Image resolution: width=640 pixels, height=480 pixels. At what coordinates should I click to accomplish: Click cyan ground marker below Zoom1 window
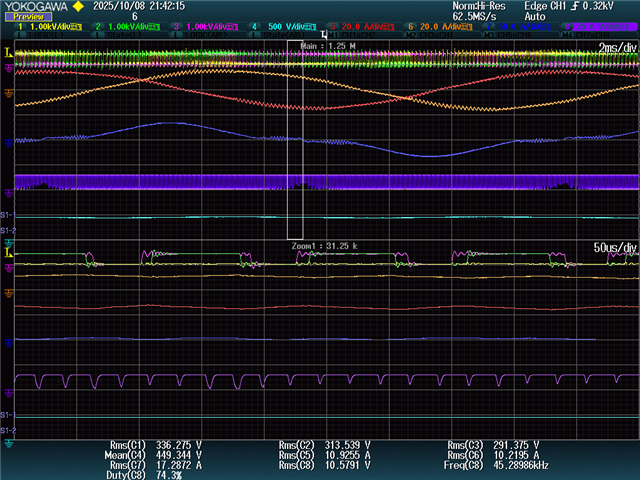[9, 443]
